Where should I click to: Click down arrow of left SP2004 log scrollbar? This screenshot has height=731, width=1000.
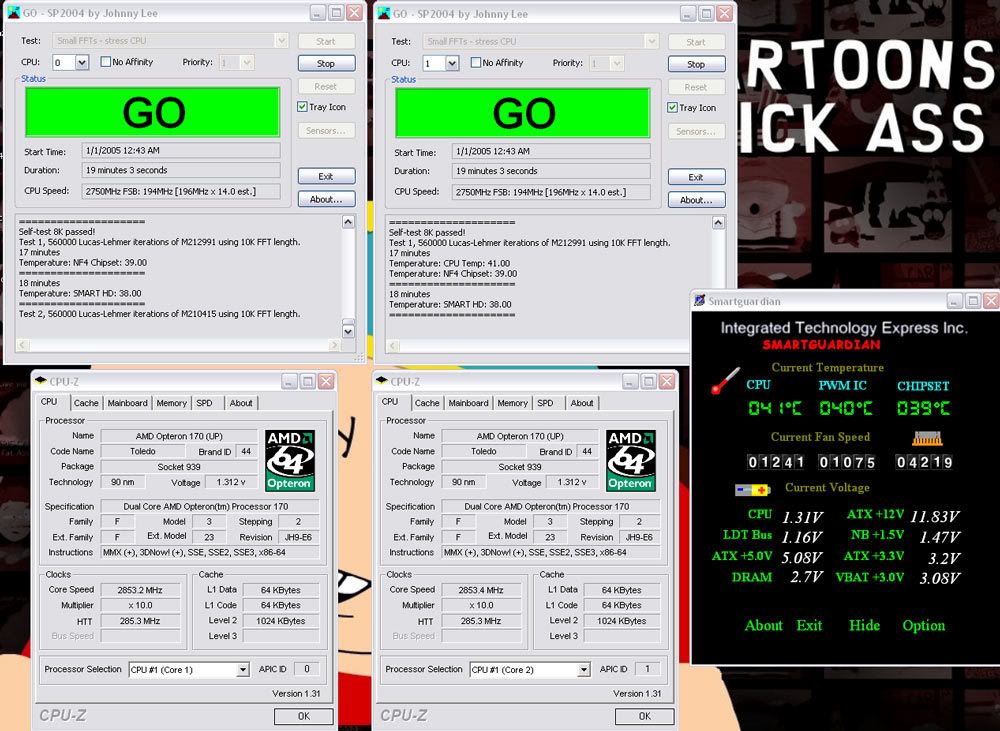pyautogui.click(x=348, y=331)
